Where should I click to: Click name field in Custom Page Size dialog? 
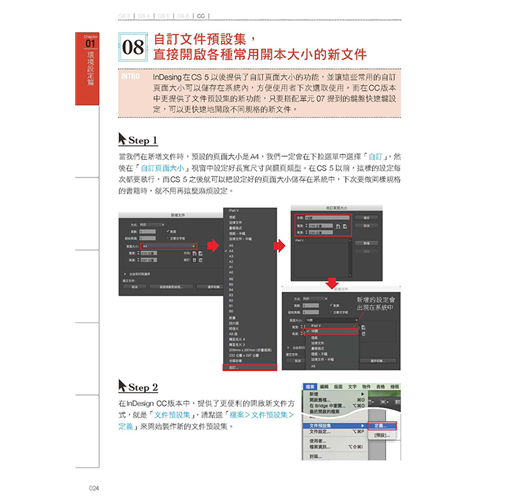point(327,218)
